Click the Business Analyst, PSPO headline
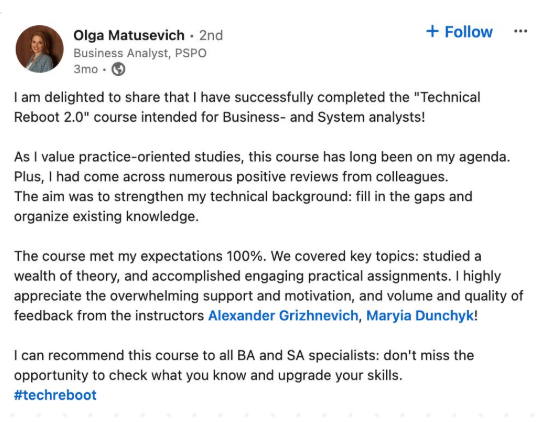The width and height of the screenshot is (541, 422). click(x=140, y=53)
